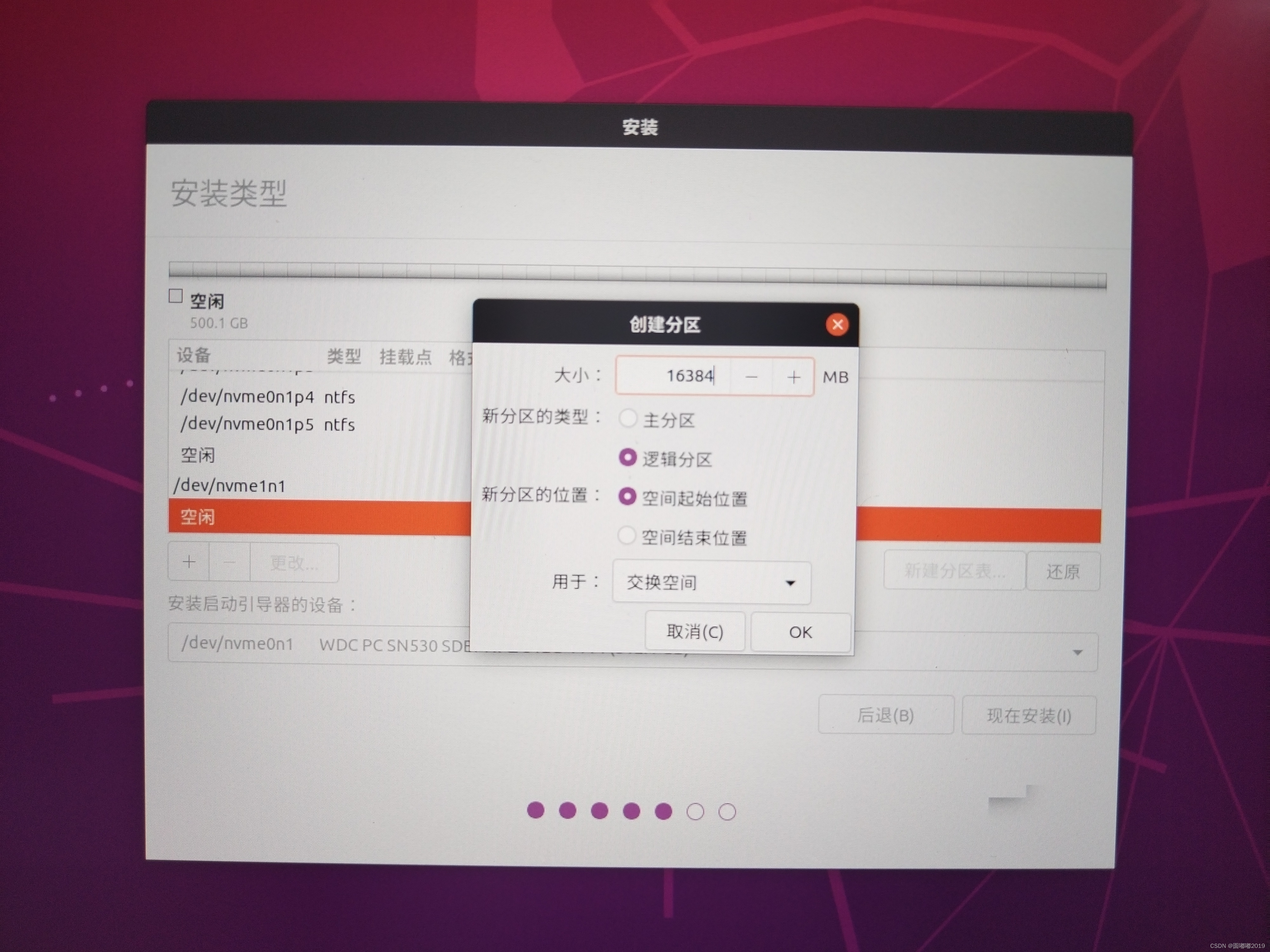Close the Create Partition dialog with the X
Viewport: 1270px width, 952px height.
click(x=837, y=325)
